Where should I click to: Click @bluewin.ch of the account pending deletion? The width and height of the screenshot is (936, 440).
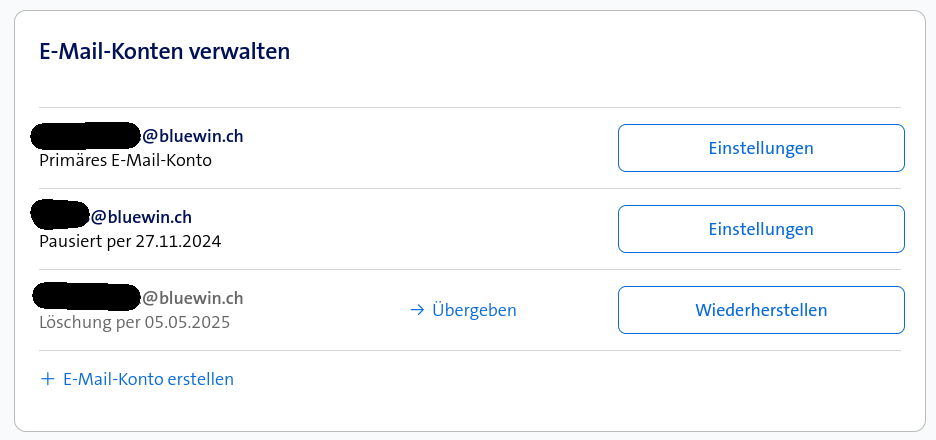[193, 298]
